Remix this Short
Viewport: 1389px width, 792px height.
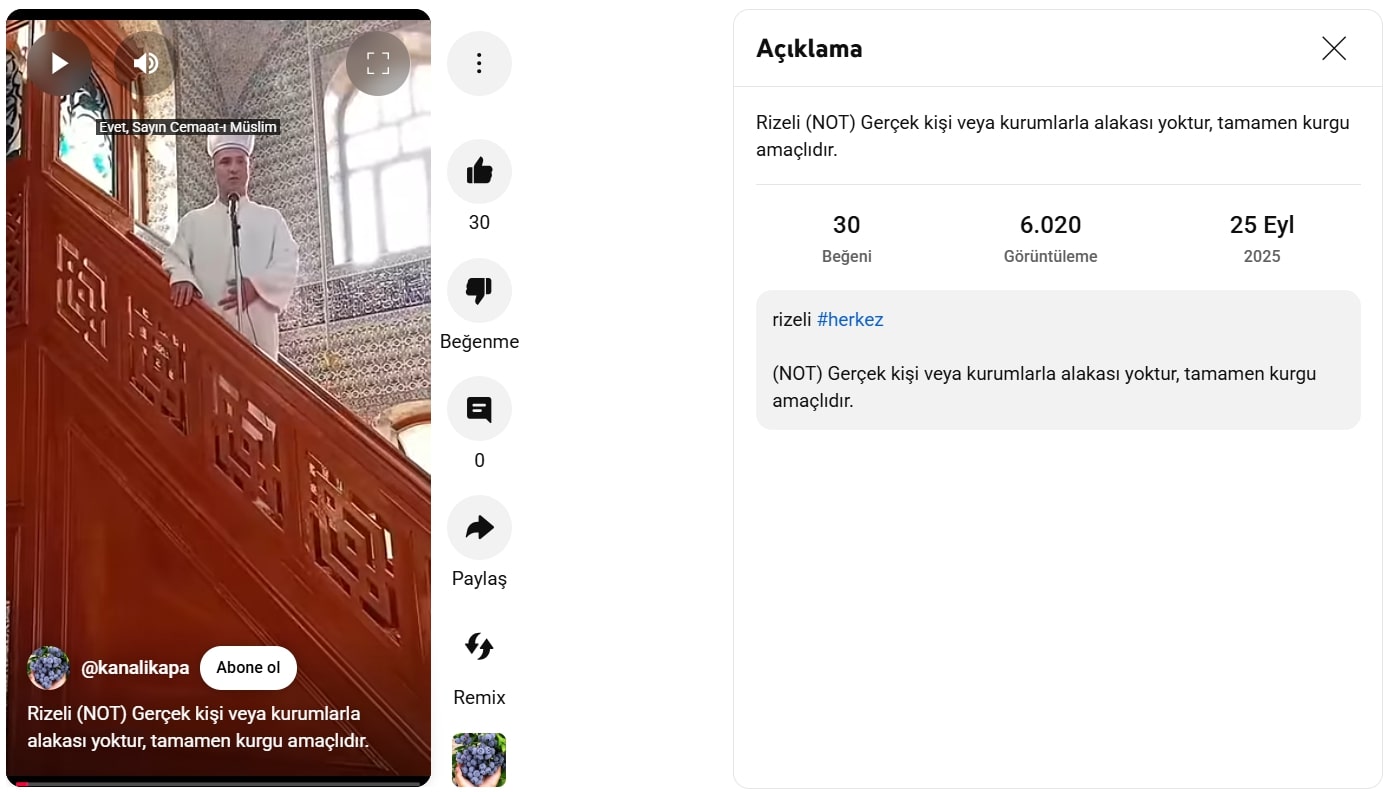[x=479, y=646]
